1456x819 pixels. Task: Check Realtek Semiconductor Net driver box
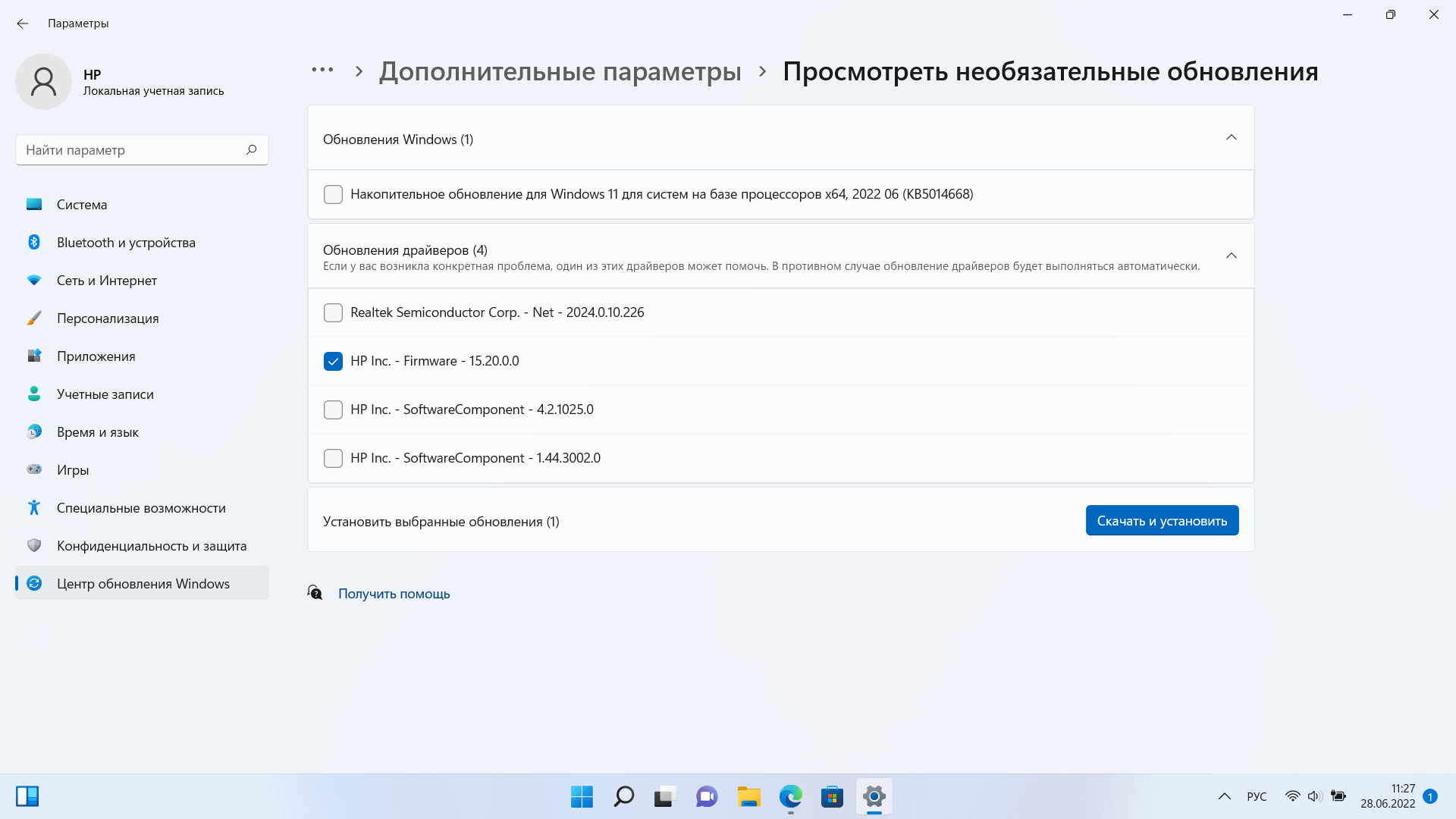333,312
